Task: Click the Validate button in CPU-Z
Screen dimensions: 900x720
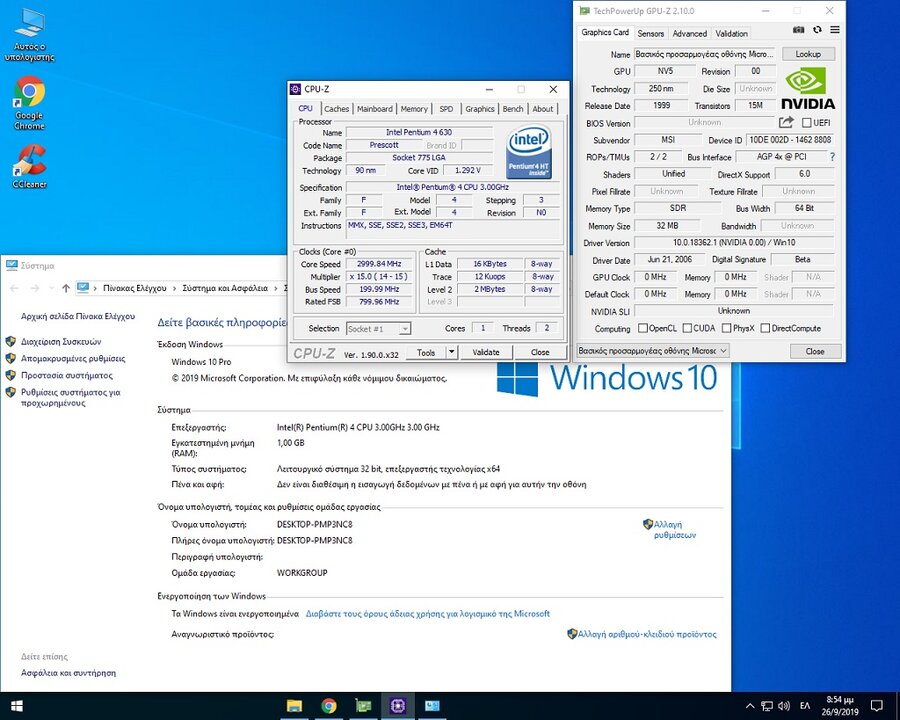Action: click(486, 352)
